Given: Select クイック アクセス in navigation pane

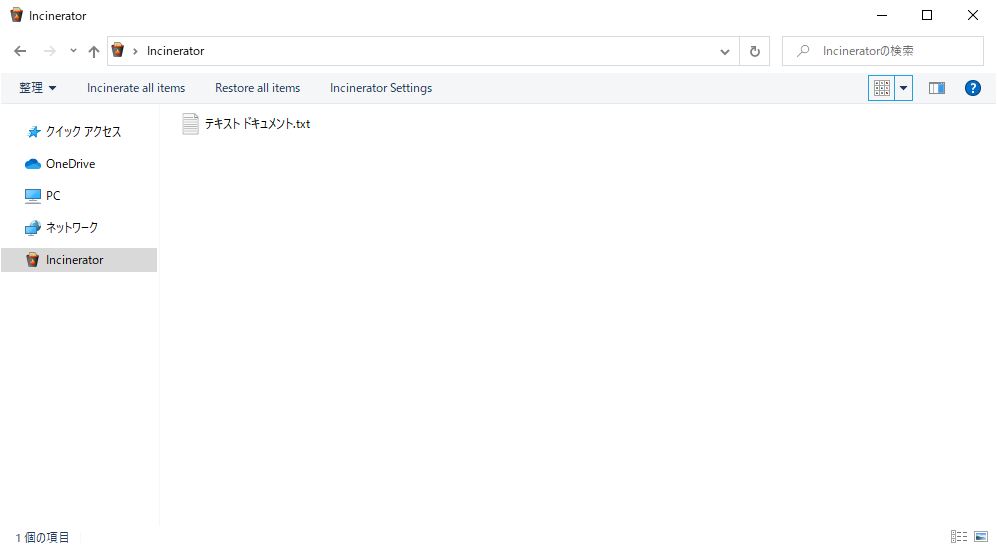Looking at the screenshot, I should click(83, 132).
